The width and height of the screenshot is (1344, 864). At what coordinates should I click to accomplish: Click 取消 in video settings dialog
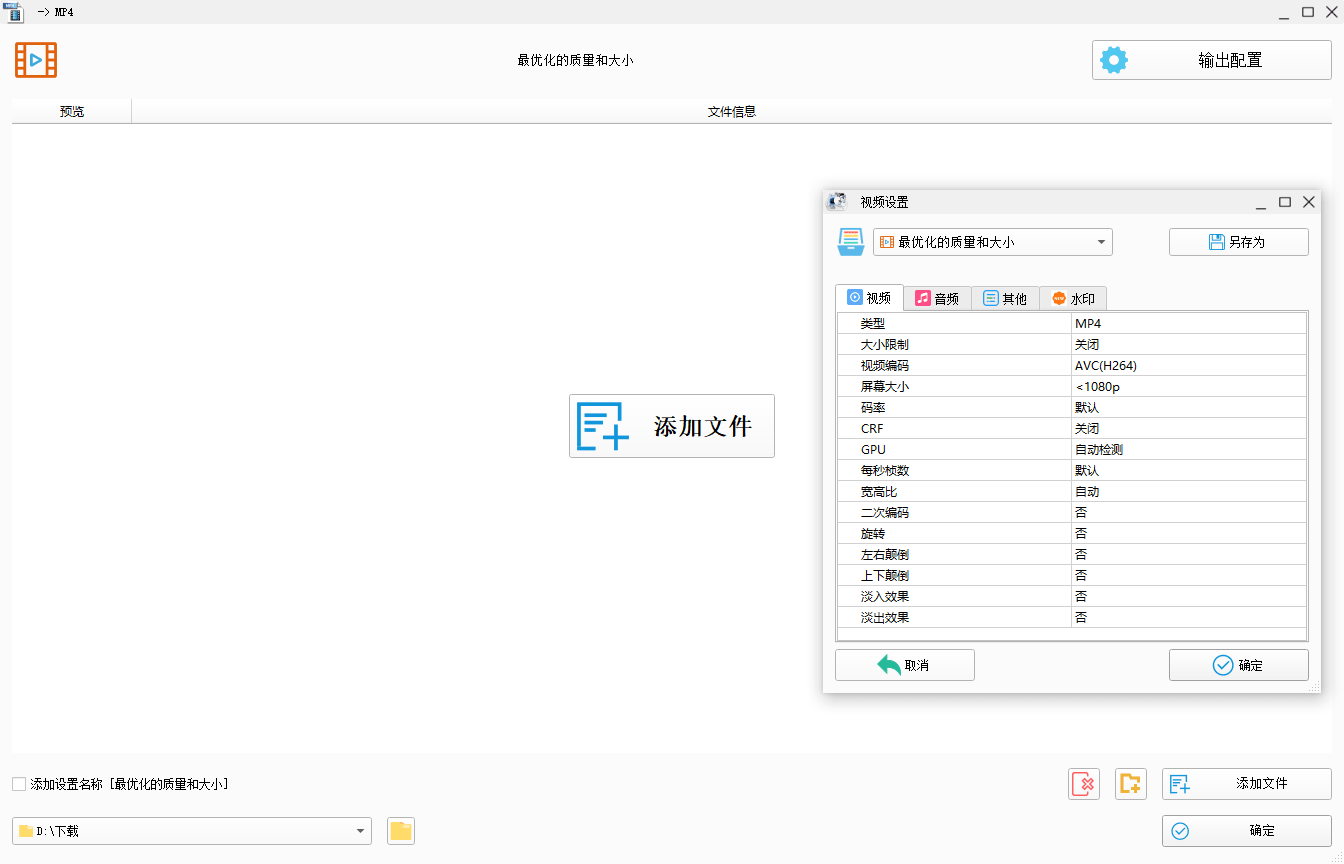(x=904, y=665)
